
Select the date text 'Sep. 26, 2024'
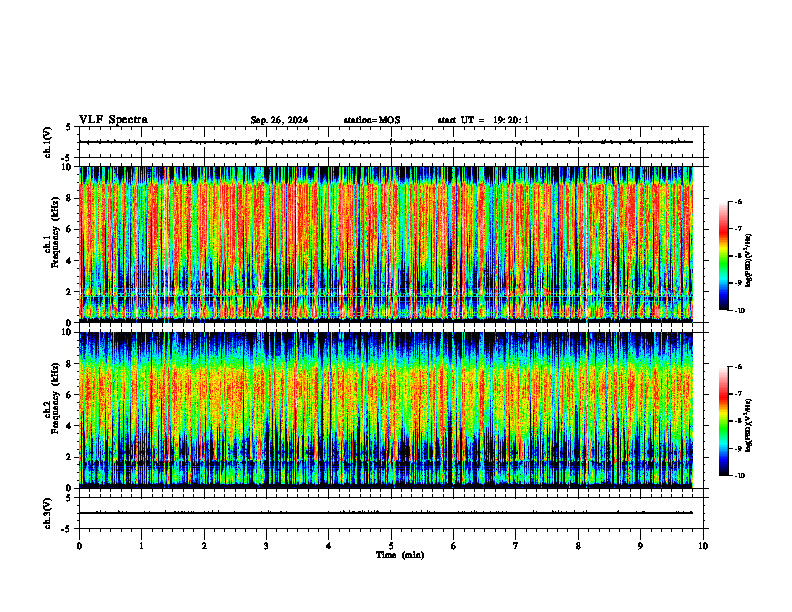279,120
